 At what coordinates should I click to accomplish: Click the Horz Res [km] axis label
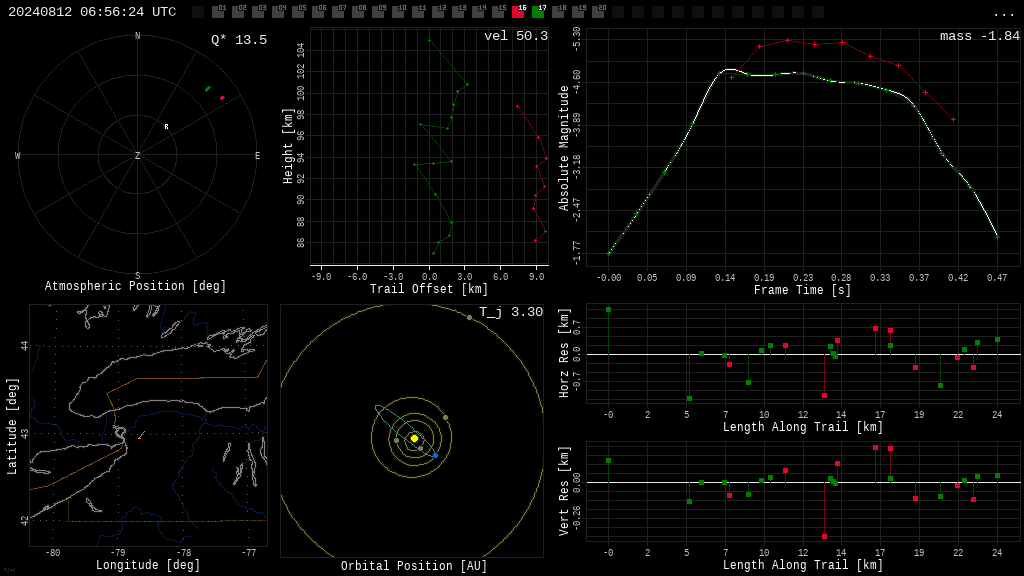click(564, 353)
